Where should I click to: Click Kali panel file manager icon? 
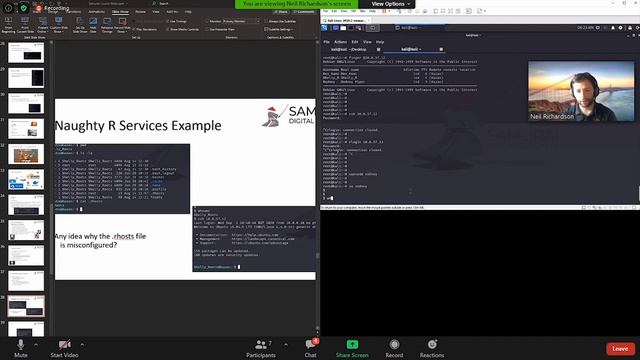(343, 28)
